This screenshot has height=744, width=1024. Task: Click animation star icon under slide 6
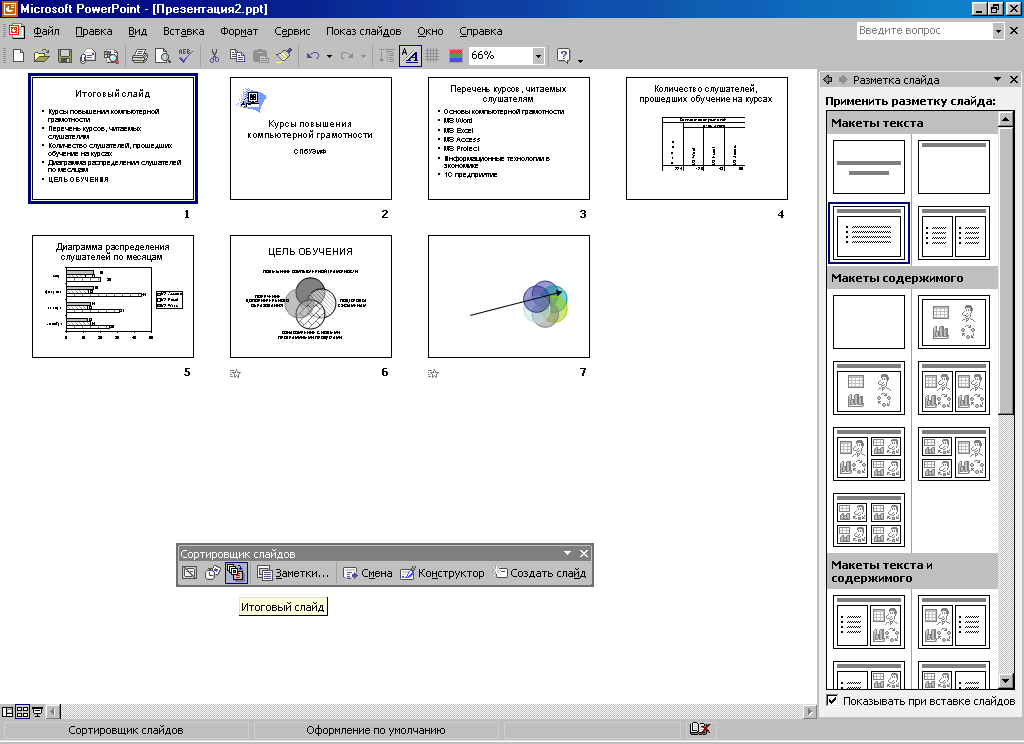236,374
